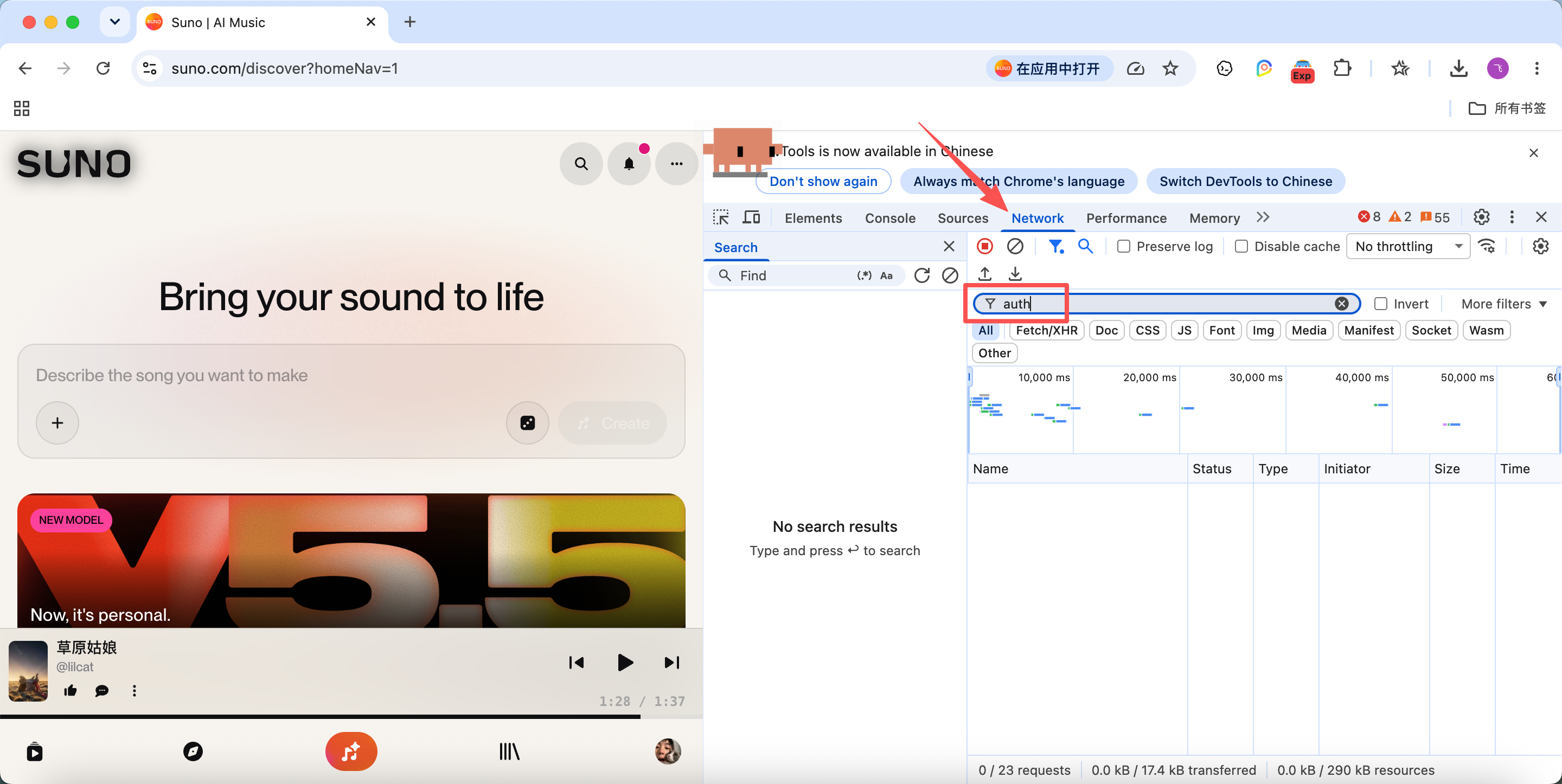The width and height of the screenshot is (1562, 784).
Task: Open the profile avatar in bottom bar
Action: [x=668, y=751]
